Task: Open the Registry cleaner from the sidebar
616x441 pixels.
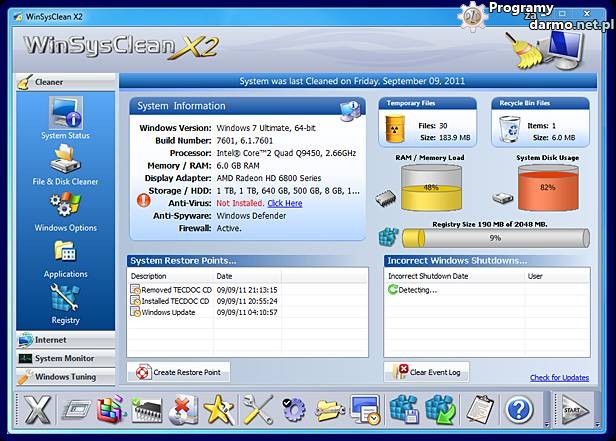Action: click(x=65, y=303)
